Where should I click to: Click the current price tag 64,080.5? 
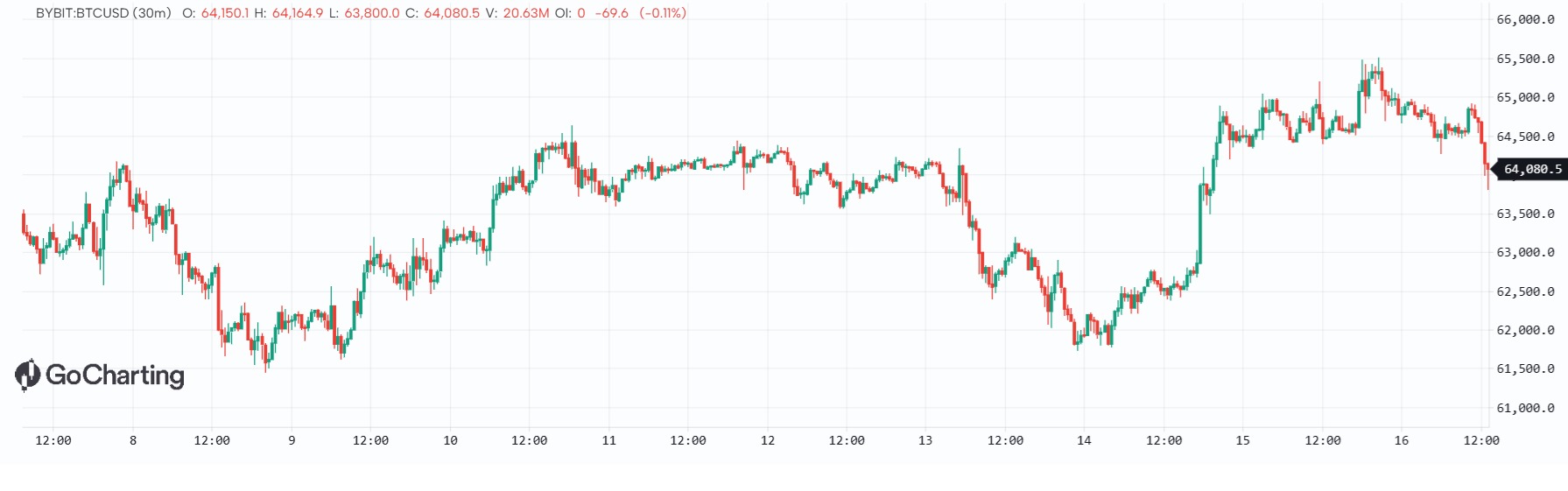[1533, 169]
